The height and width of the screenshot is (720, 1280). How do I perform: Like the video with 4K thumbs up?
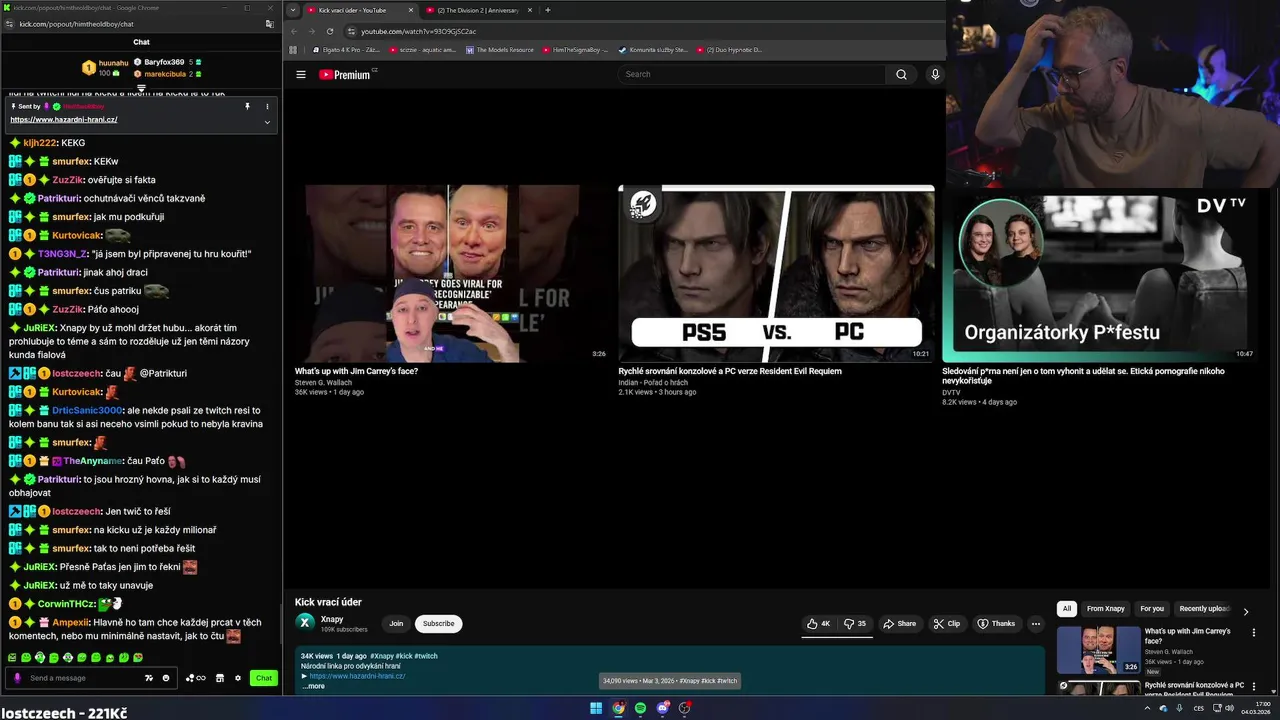(x=819, y=623)
